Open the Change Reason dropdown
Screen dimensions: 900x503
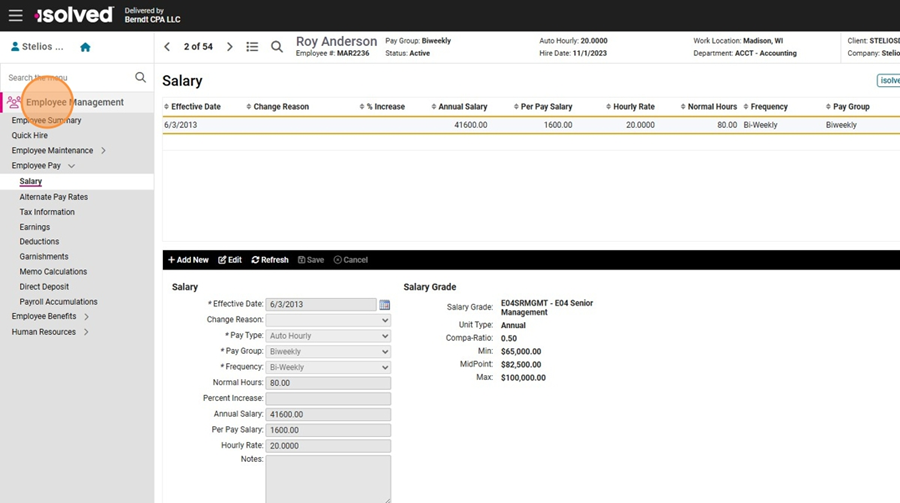pos(328,320)
